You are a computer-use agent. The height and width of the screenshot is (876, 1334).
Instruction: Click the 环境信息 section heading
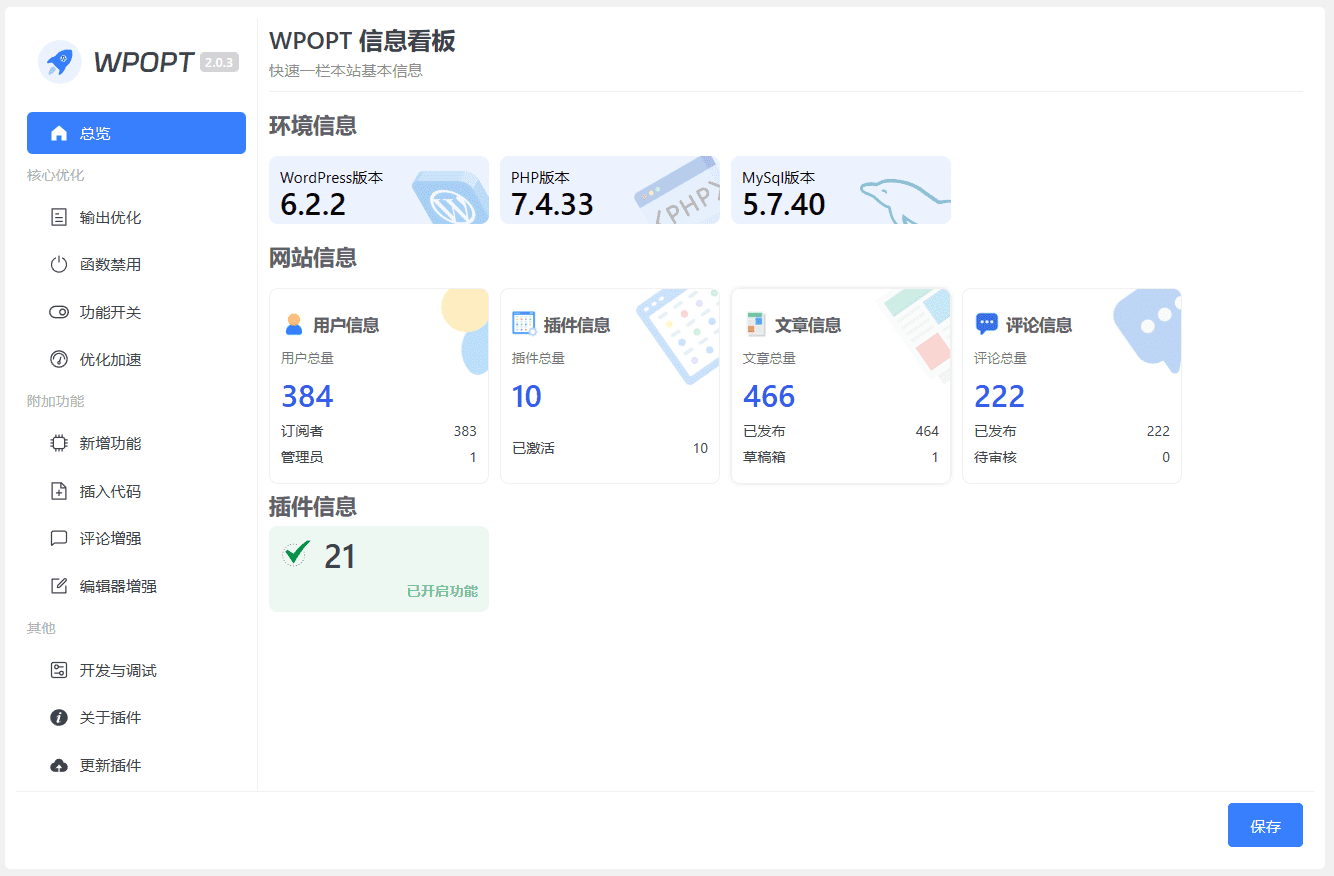pyautogui.click(x=313, y=126)
